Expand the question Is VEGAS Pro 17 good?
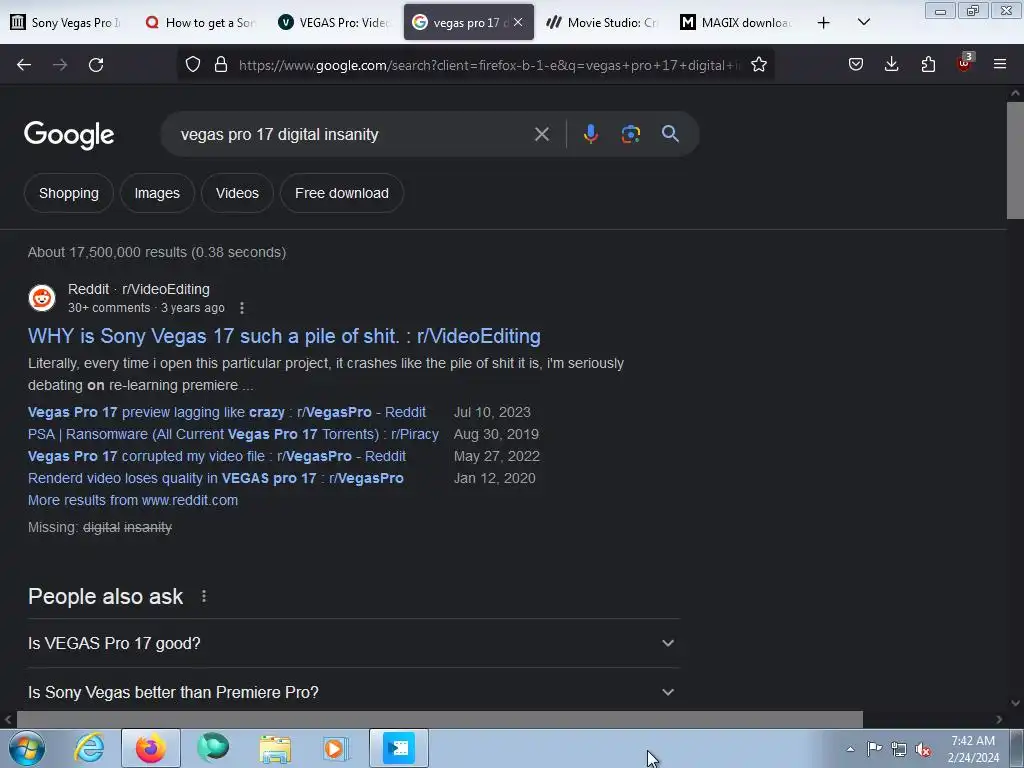Image resolution: width=1024 pixels, height=768 pixels. [x=353, y=643]
